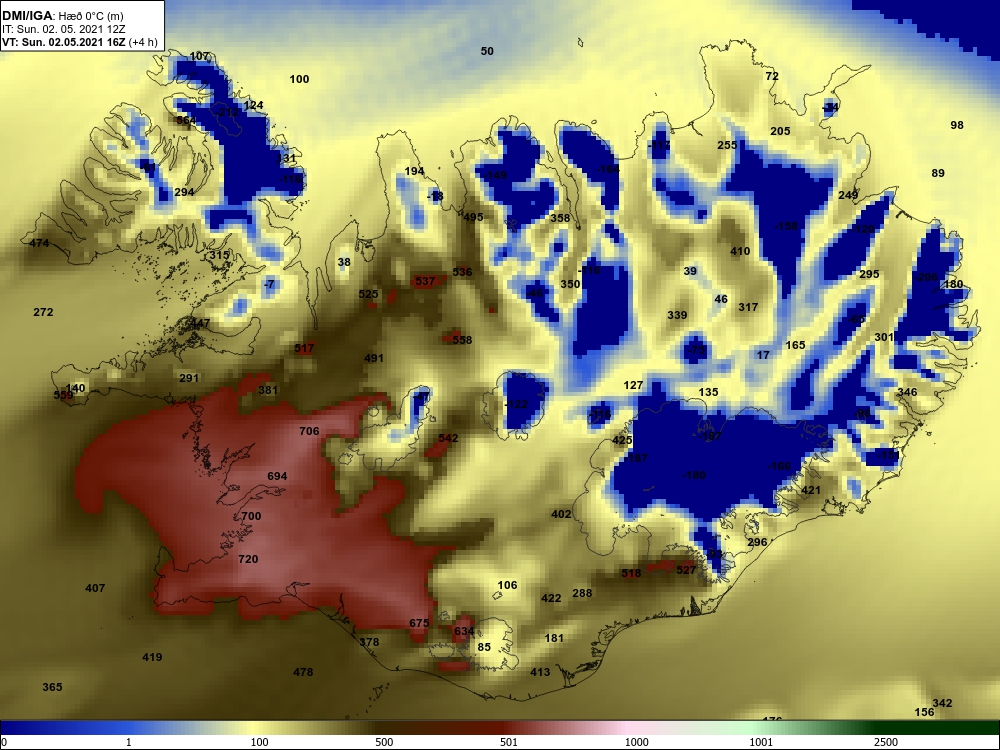The width and height of the screenshot is (1000, 750).
Task: Click the 501 label on the color legend
Action: 509,742
